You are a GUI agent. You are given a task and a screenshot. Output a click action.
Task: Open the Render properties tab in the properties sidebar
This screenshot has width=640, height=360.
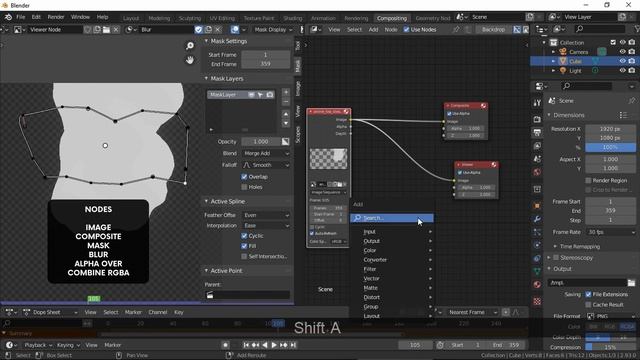537,119
